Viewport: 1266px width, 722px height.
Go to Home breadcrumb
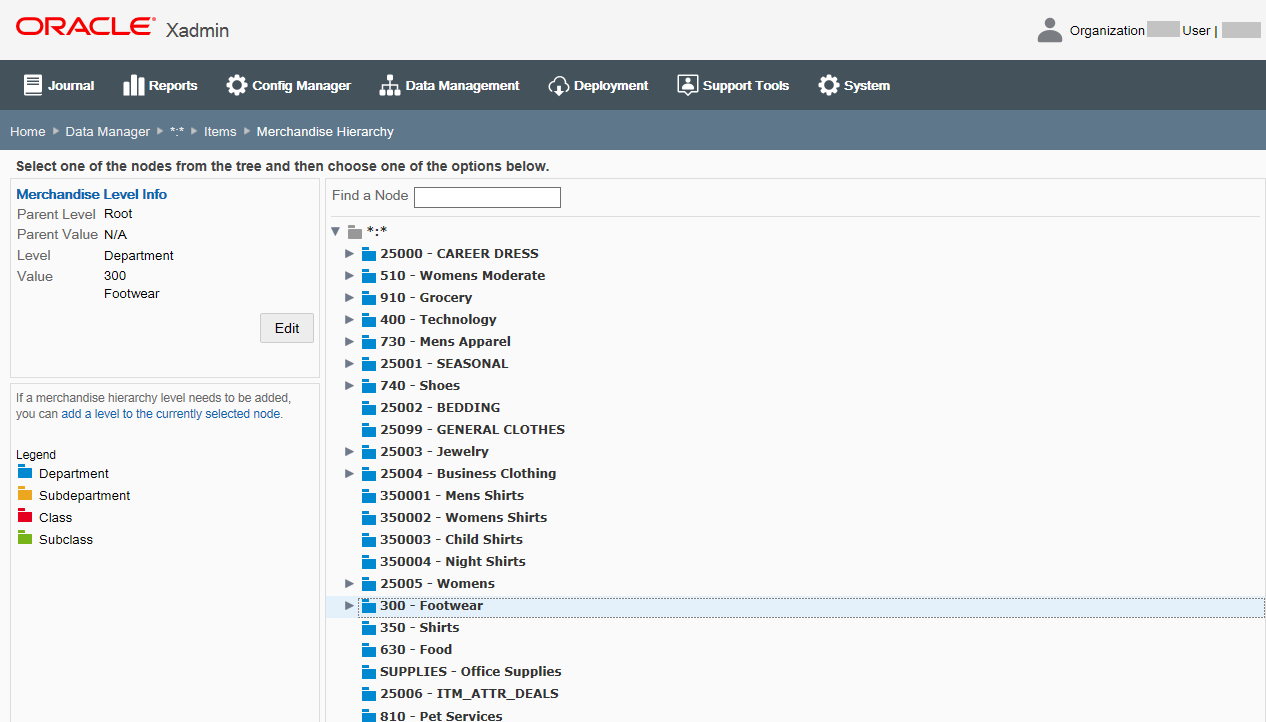(28, 131)
